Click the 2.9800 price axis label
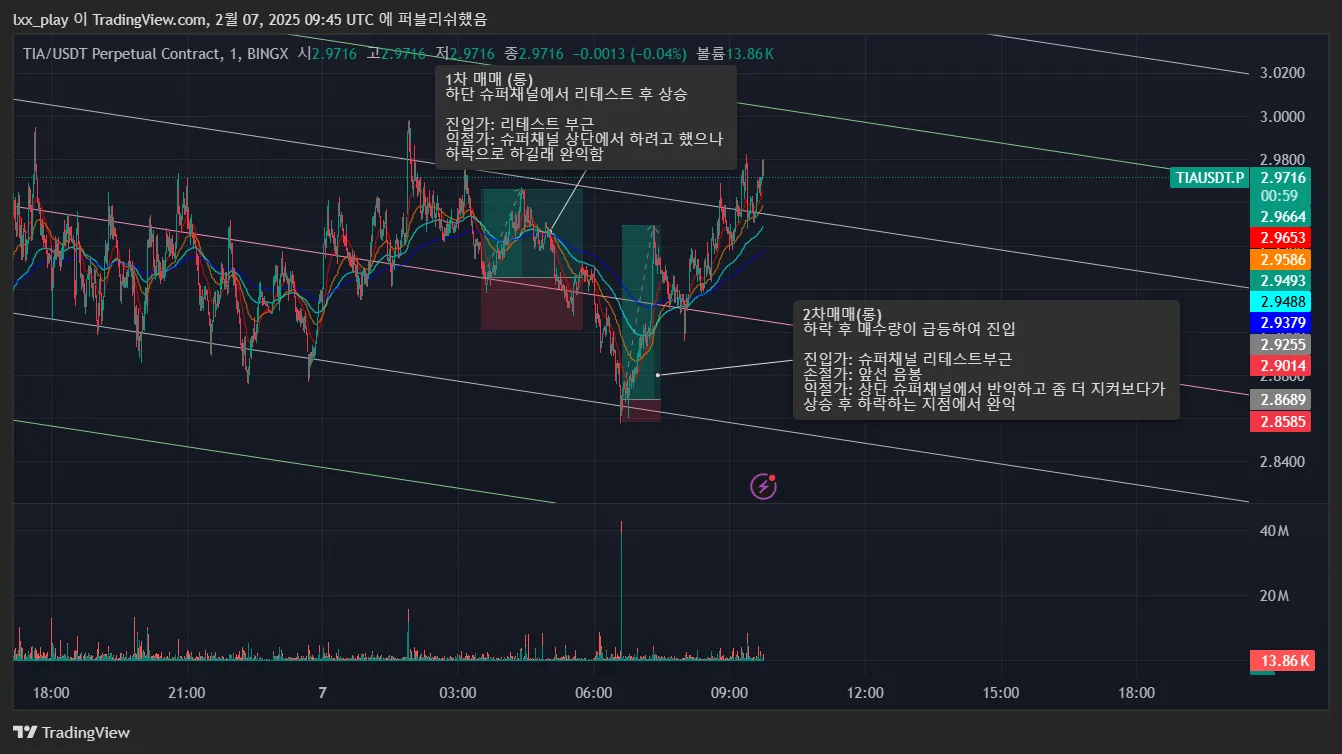Image resolution: width=1342 pixels, height=754 pixels. point(1283,159)
